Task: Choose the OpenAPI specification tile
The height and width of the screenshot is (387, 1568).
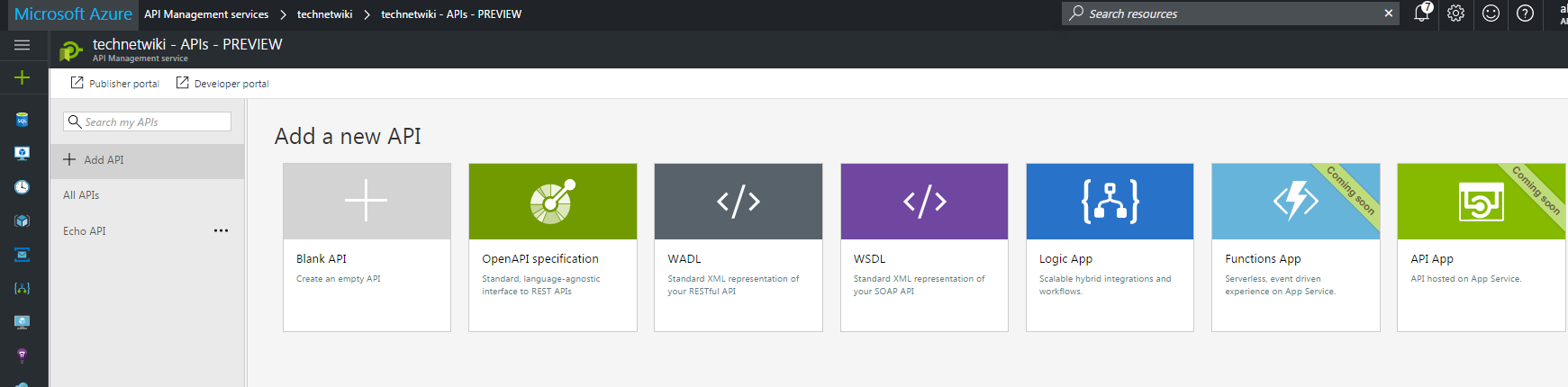Action: coord(553,247)
